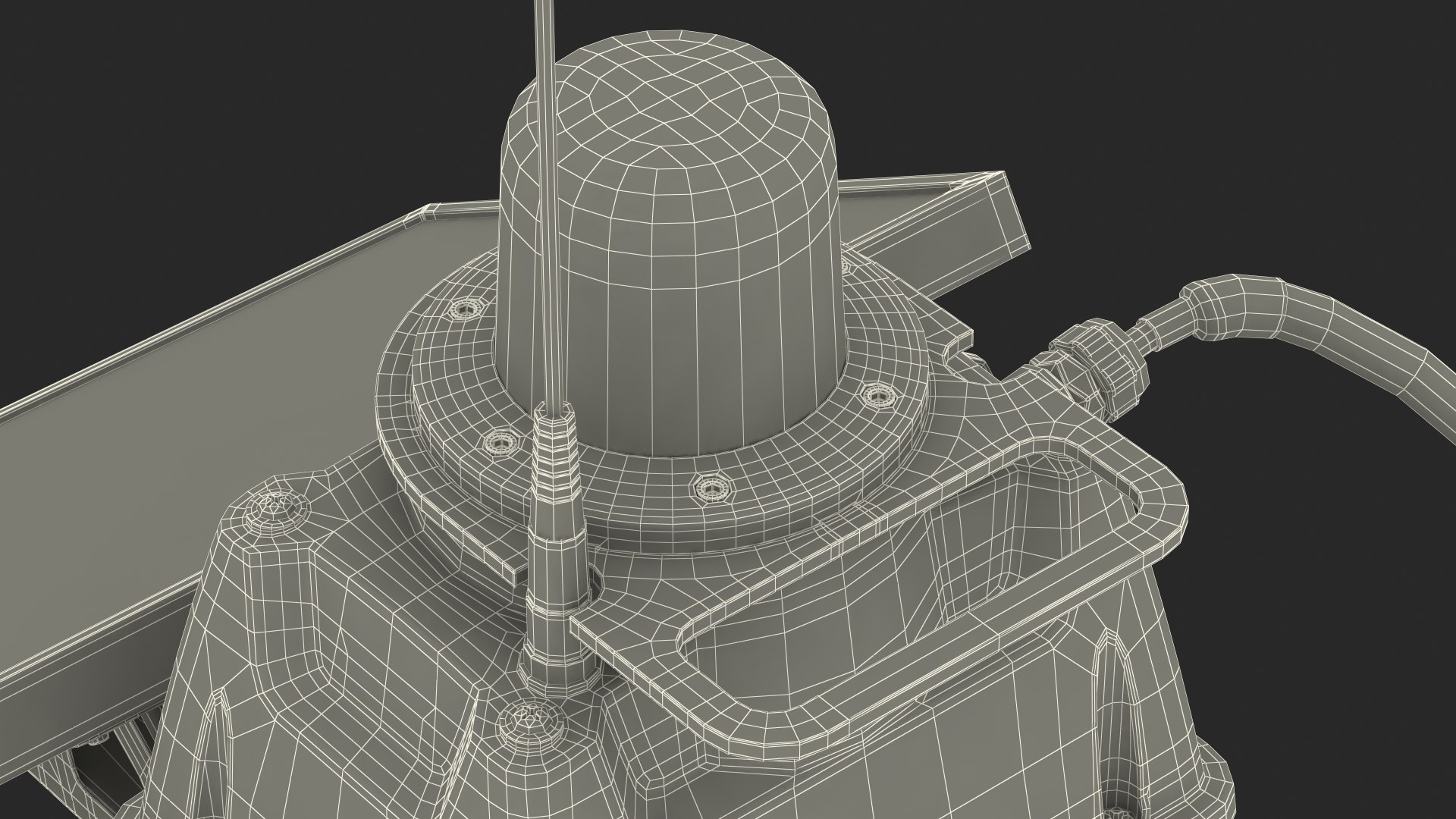The height and width of the screenshot is (819, 1456).
Task: Click the upper-left hex bolt on flange
Action: (463, 309)
